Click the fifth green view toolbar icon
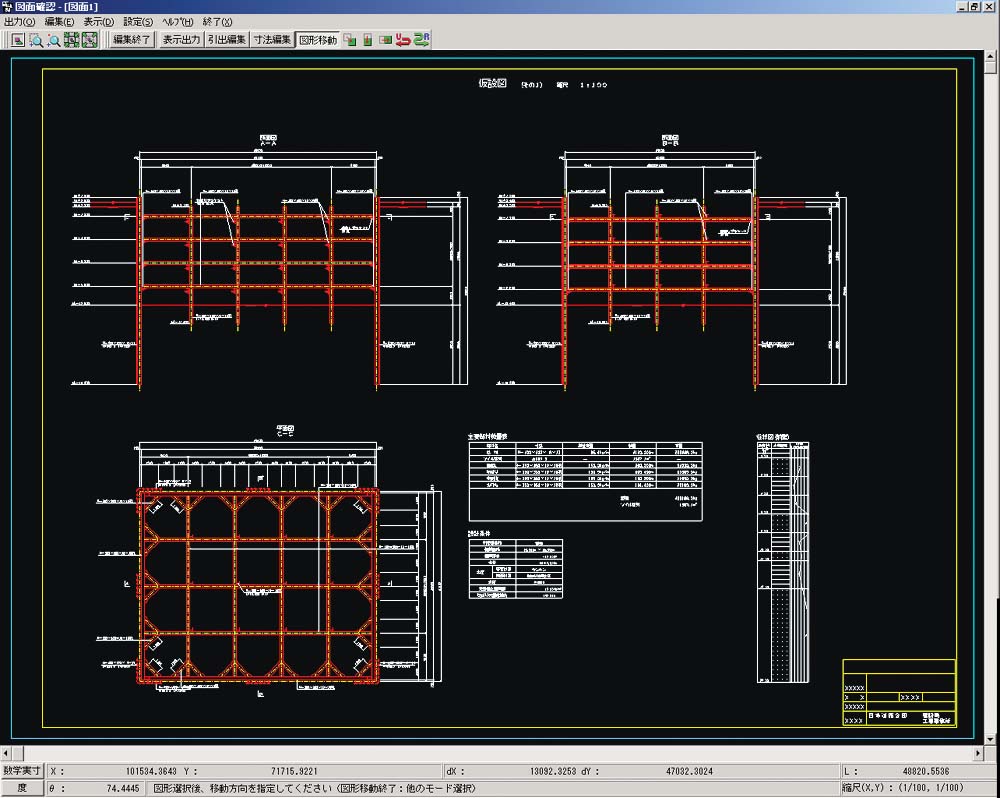The height and width of the screenshot is (798, 1000). point(90,40)
